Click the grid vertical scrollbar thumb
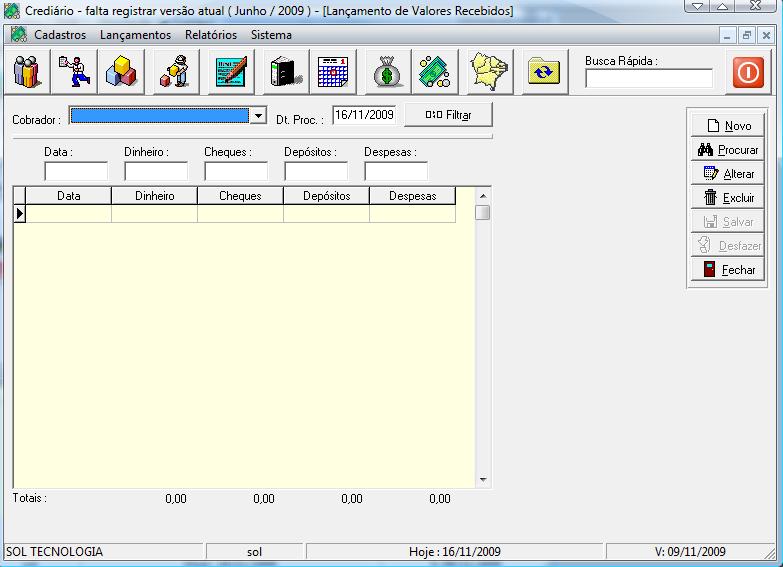Image resolution: width=783 pixels, height=567 pixels. coord(483,212)
